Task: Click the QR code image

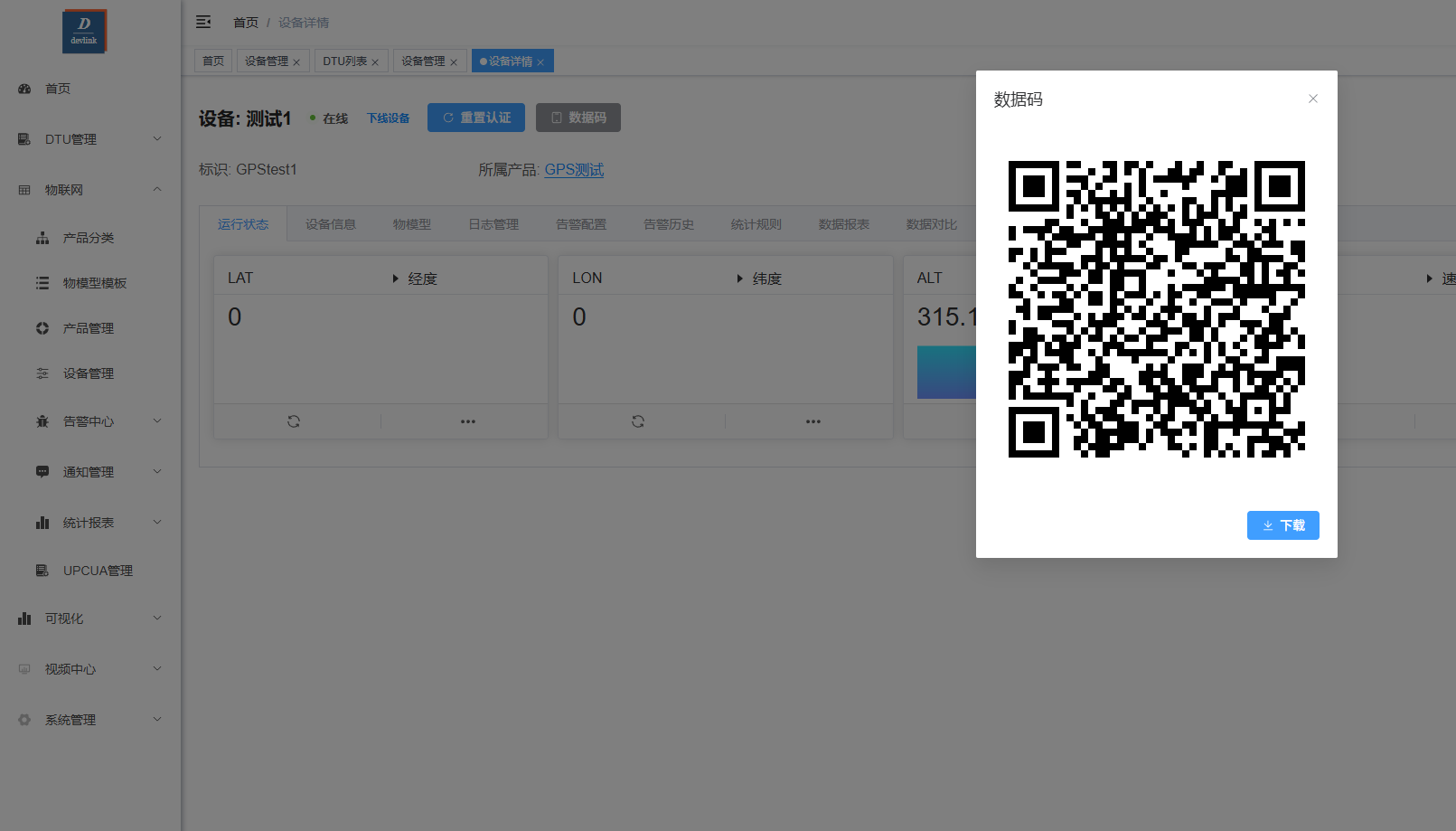Action: [1157, 309]
